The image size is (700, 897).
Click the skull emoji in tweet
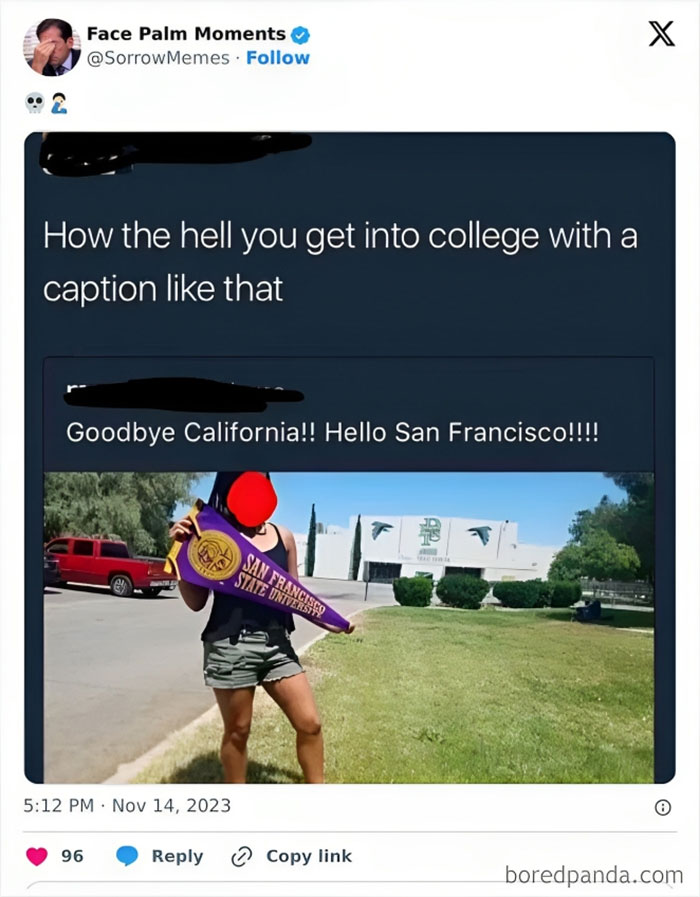click(x=35, y=104)
